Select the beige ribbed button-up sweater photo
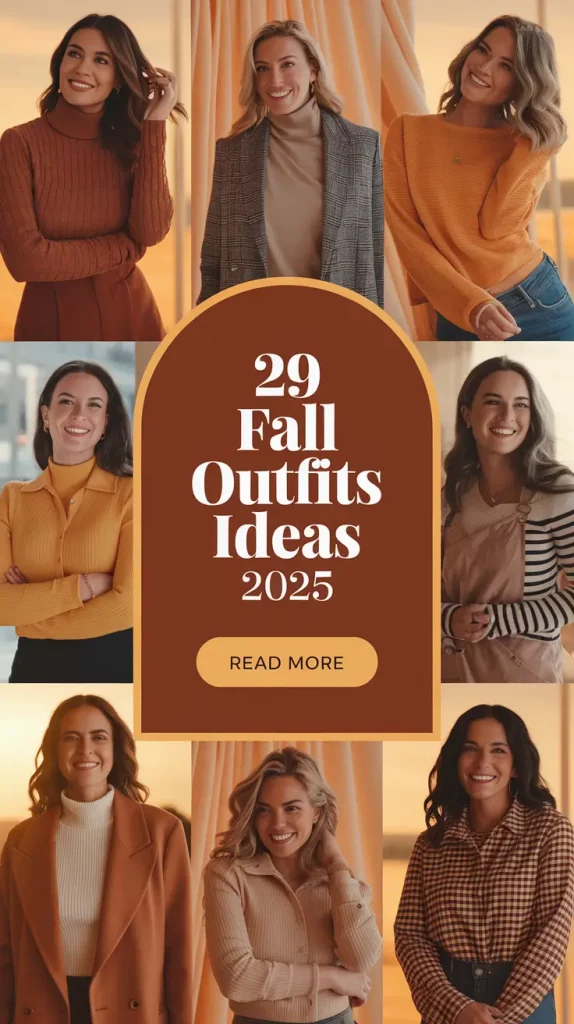The width and height of the screenshot is (574, 1024). (287, 882)
